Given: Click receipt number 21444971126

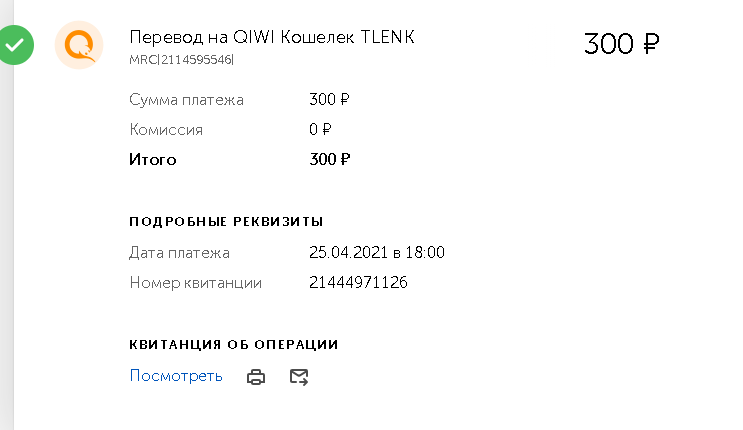Looking at the screenshot, I should (359, 283).
